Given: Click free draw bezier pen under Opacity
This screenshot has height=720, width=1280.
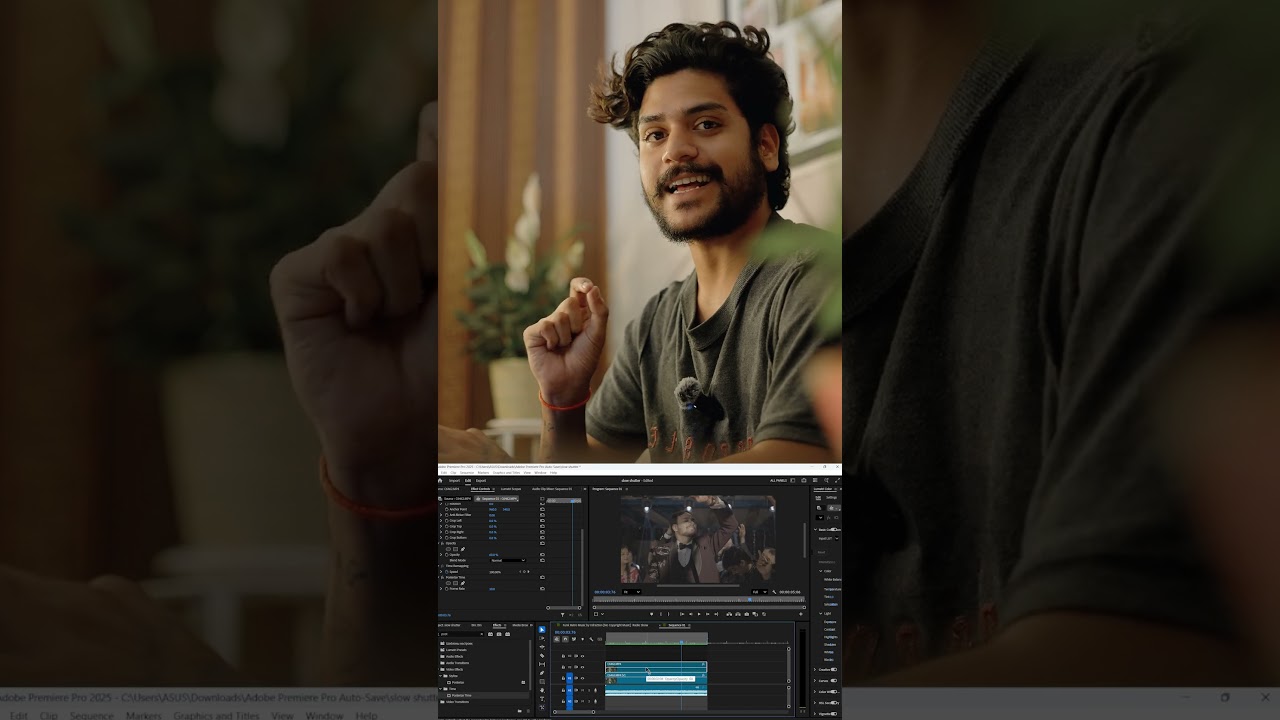Looking at the screenshot, I should (462, 549).
